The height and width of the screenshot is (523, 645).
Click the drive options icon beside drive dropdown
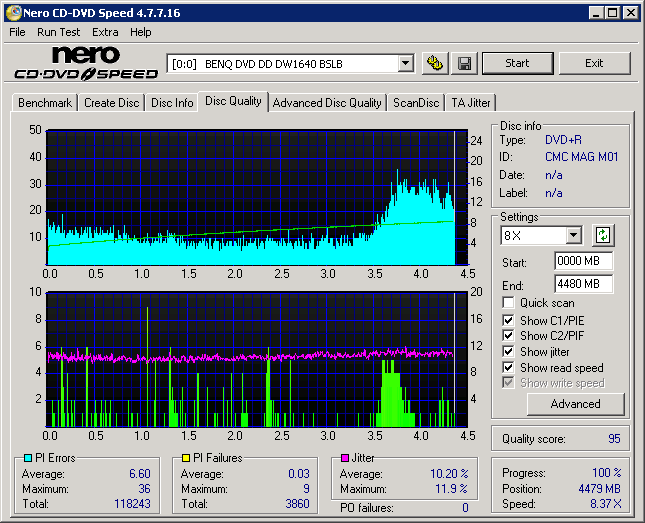point(434,64)
